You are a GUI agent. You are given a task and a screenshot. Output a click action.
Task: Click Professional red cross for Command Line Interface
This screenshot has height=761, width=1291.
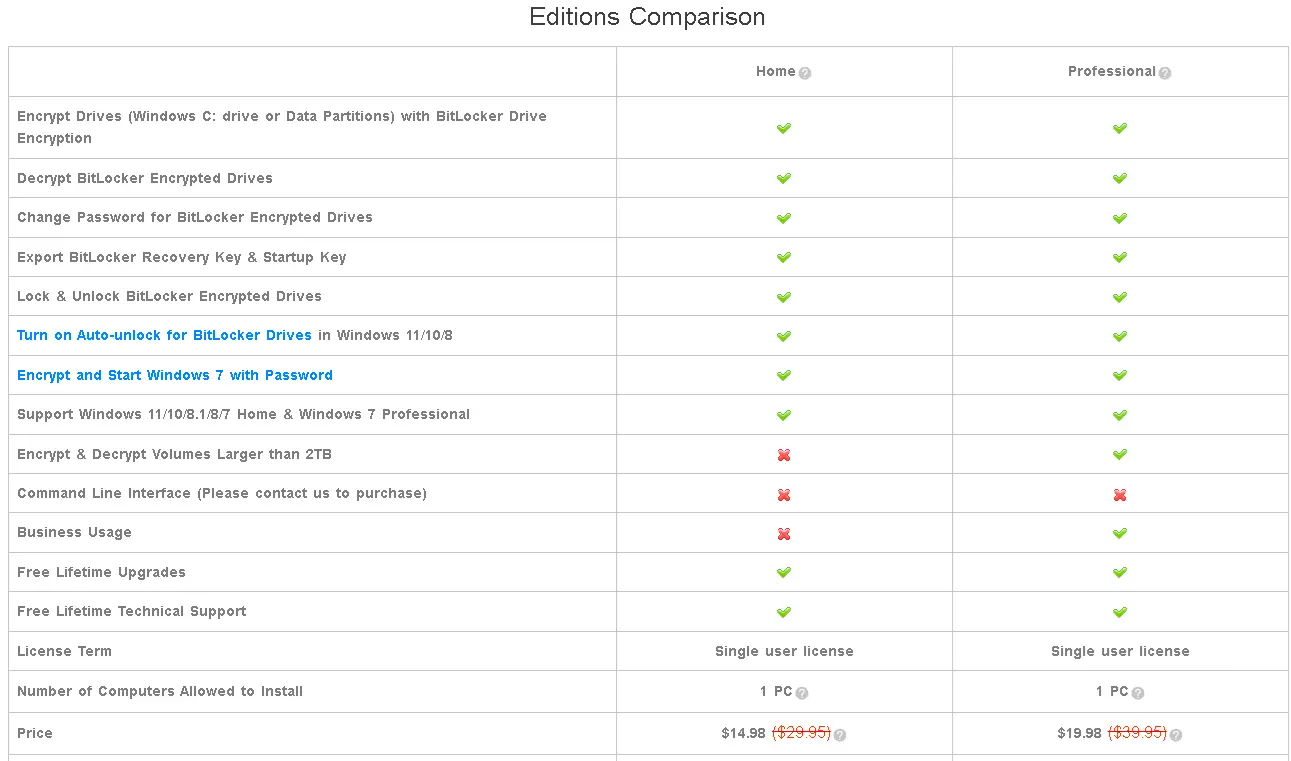pos(1120,495)
